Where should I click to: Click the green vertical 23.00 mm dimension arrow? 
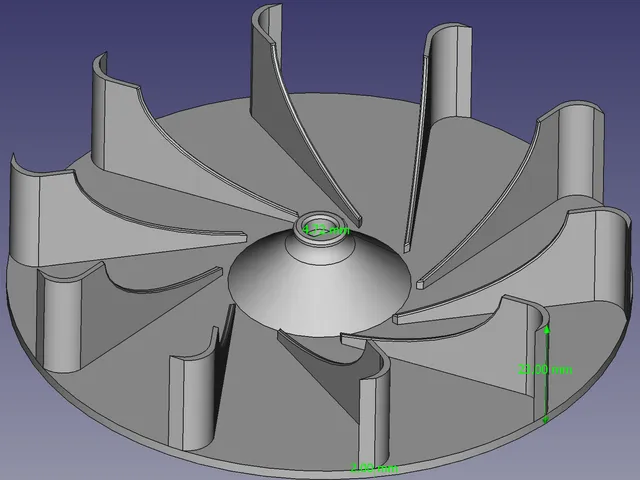click(x=547, y=375)
